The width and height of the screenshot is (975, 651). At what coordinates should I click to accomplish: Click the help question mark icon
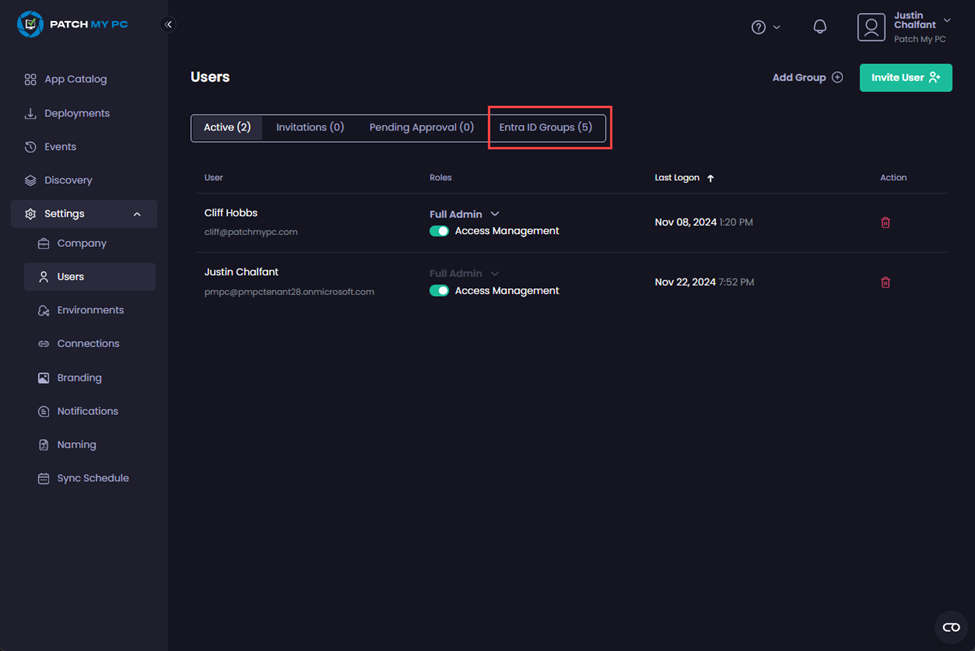757,27
